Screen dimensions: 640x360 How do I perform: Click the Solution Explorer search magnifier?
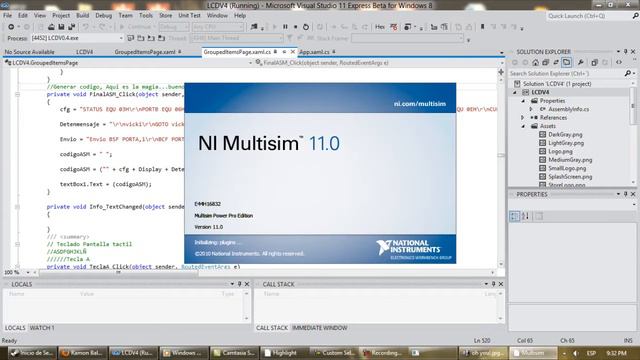(628, 73)
